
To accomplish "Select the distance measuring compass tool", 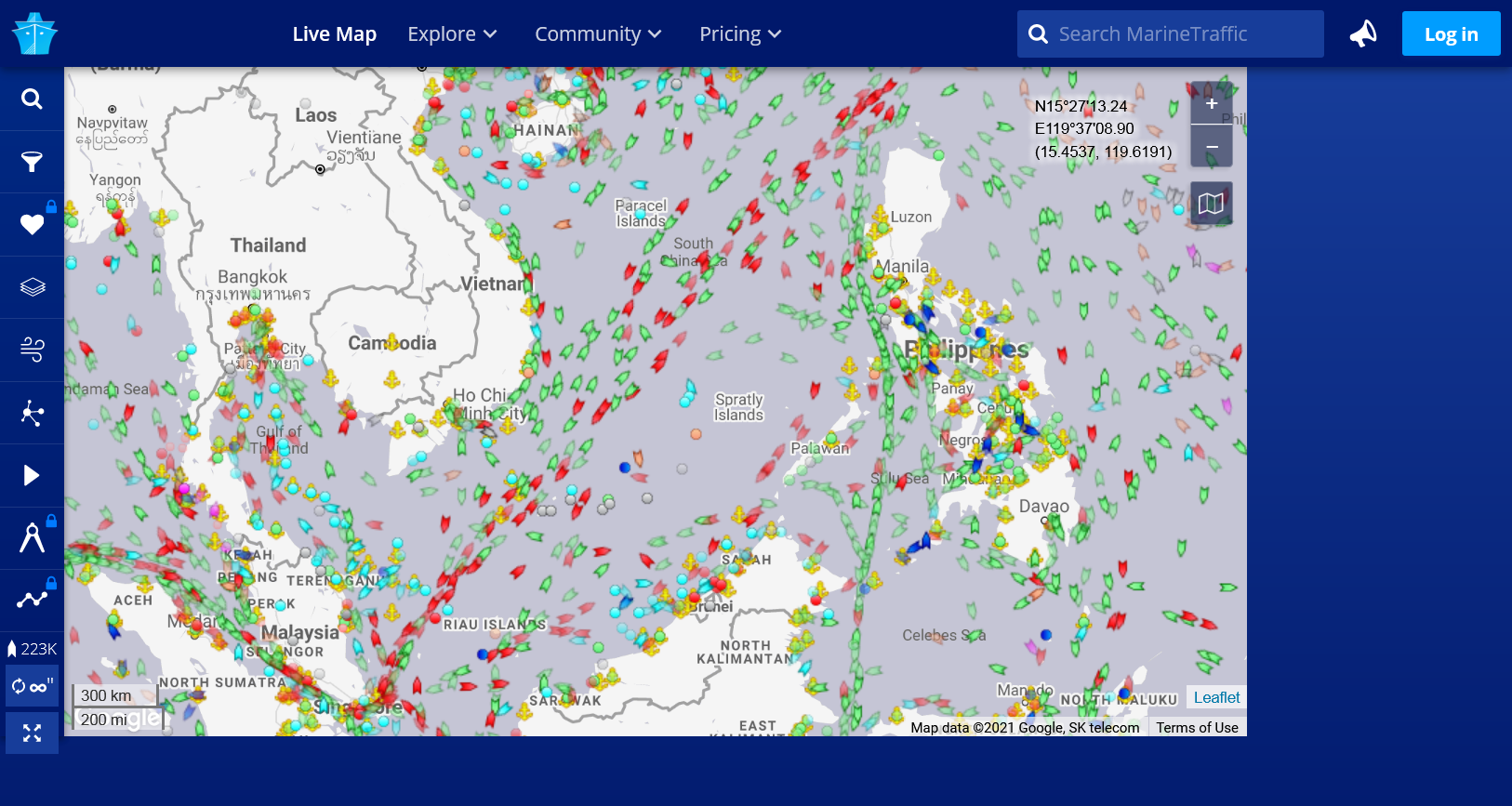I will [32, 538].
